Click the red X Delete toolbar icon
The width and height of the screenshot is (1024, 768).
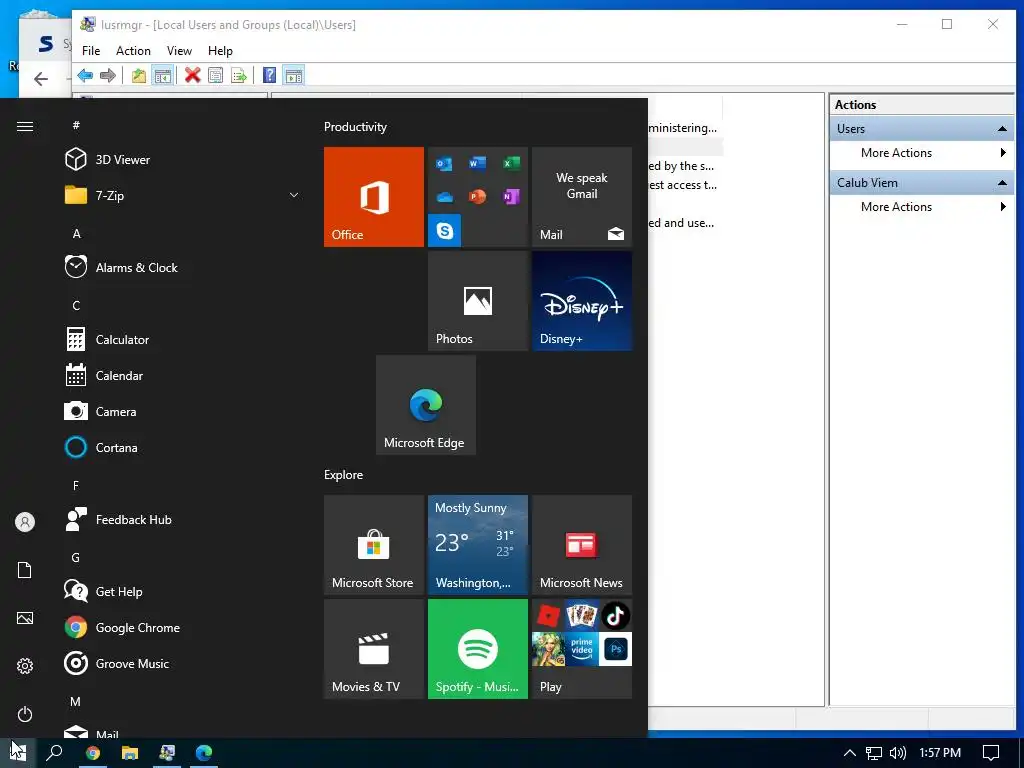click(x=192, y=76)
